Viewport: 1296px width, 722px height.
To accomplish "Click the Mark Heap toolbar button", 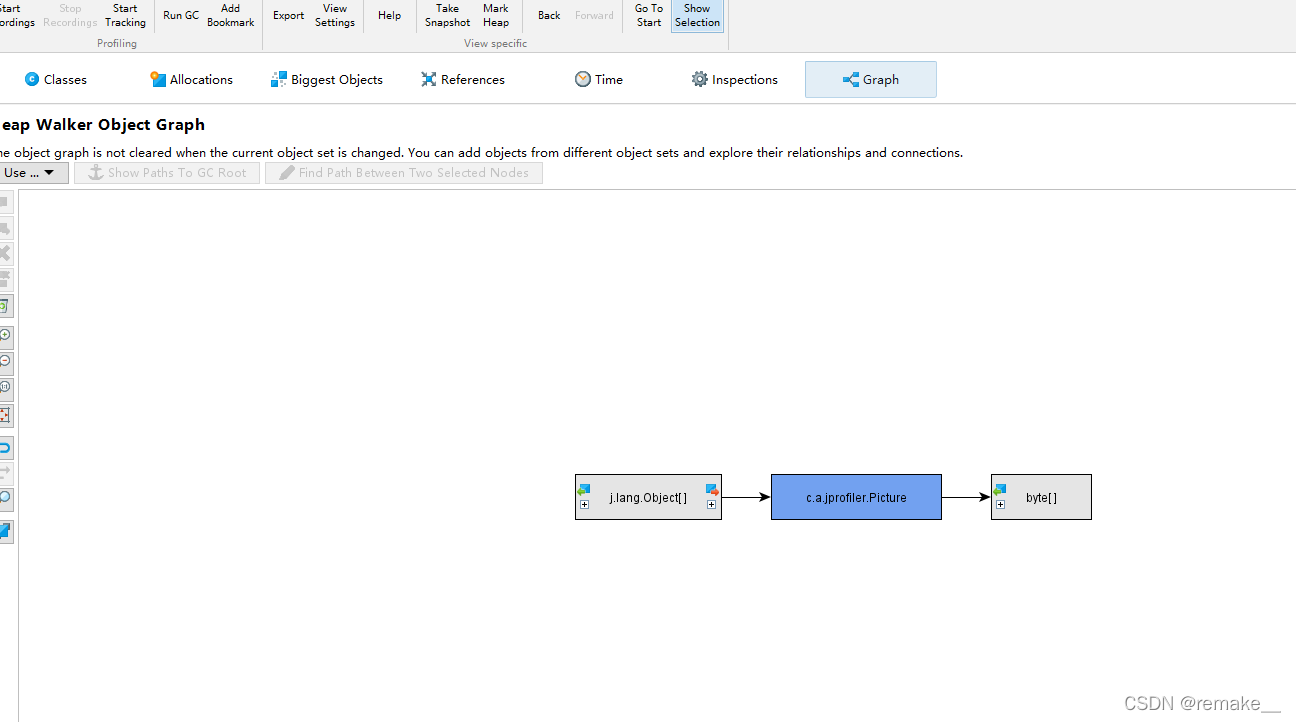I will point(496,15).
